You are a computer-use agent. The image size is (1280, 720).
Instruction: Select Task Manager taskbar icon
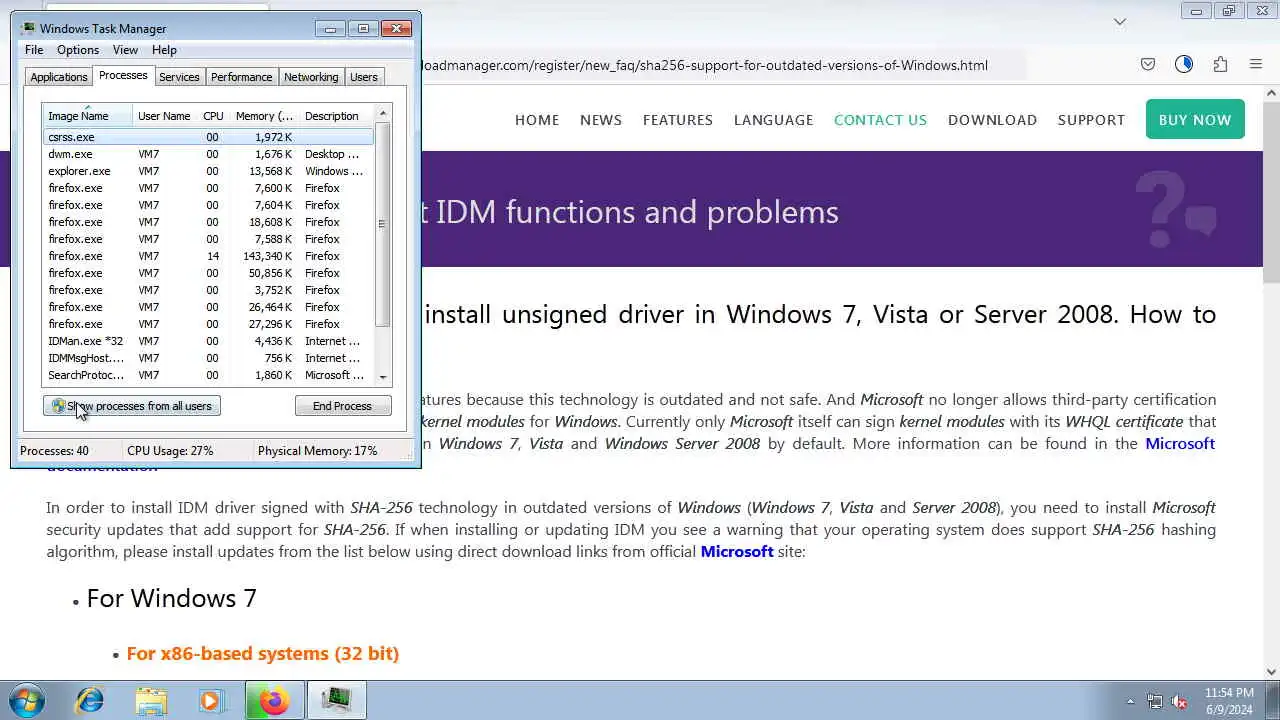coord(336,700)
